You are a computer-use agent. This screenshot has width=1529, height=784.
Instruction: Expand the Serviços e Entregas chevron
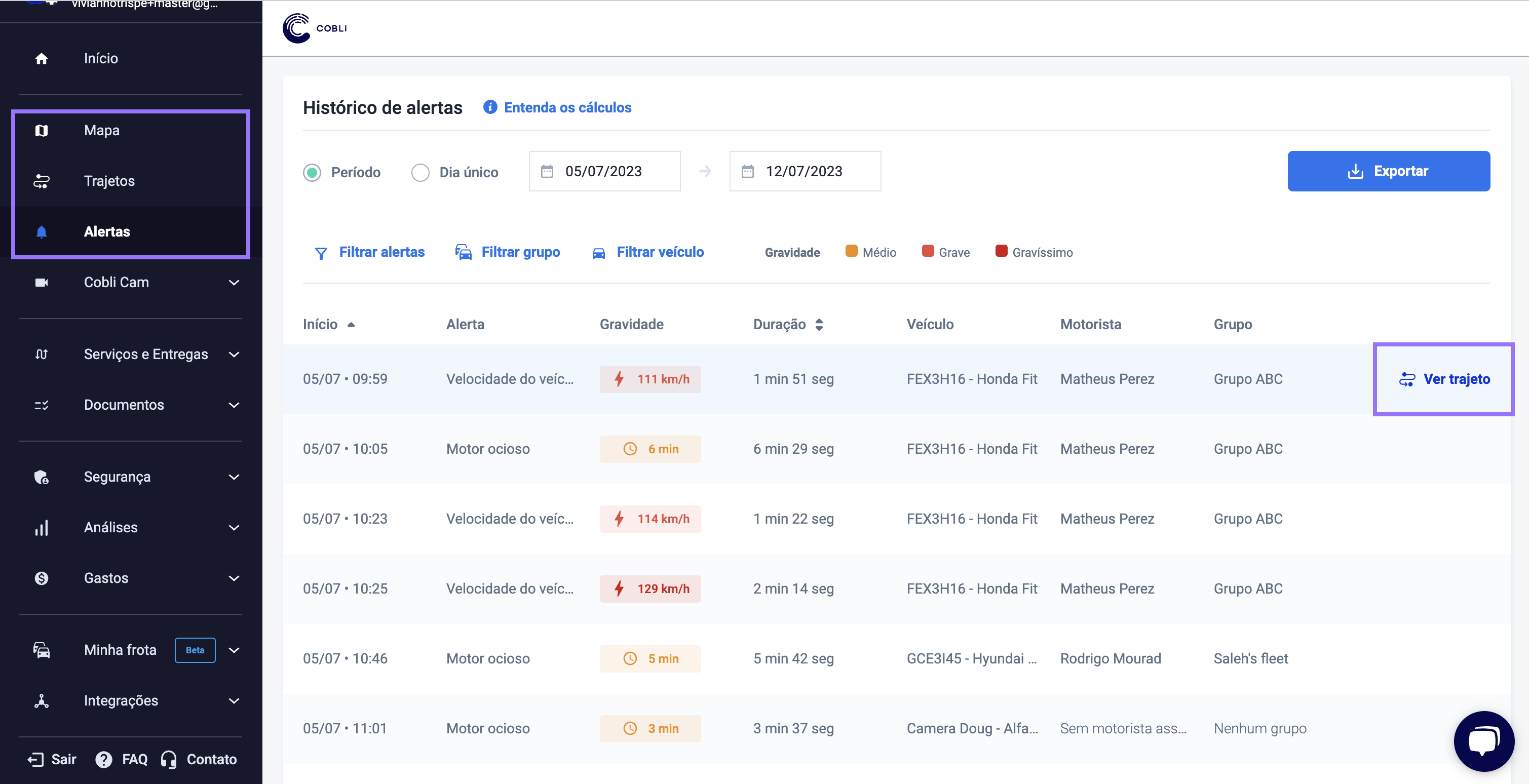(x=234, y=355)
